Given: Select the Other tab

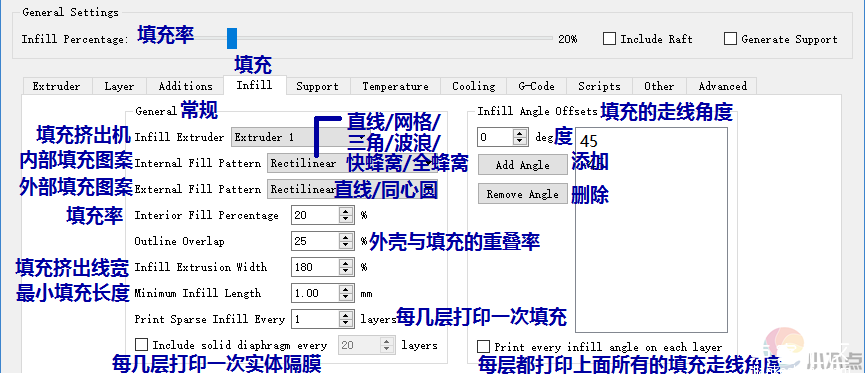Looking at the screenshot, I should coord(659,86).
